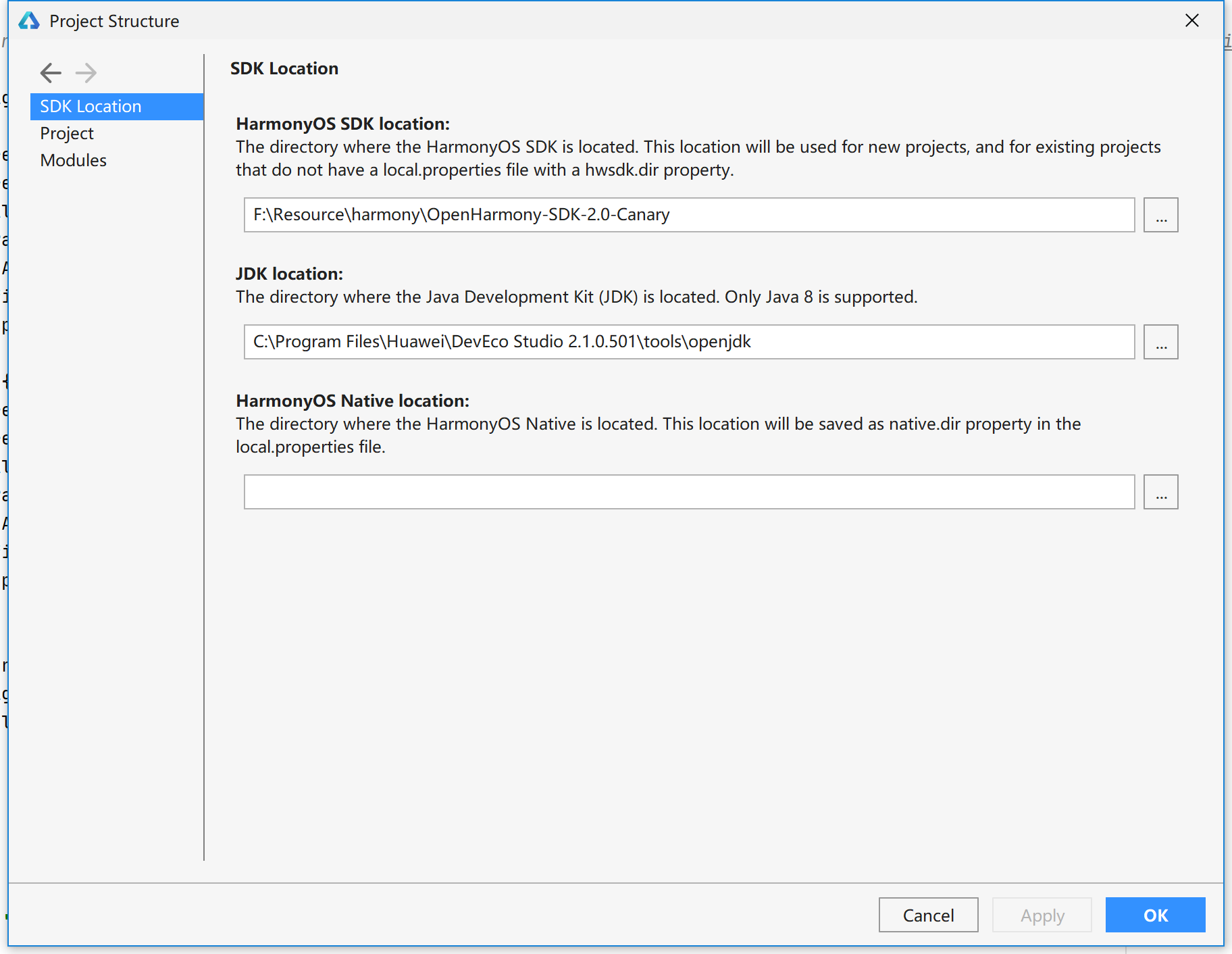
Task: Click the JDK location path field
Action: [x=689, y=342]
